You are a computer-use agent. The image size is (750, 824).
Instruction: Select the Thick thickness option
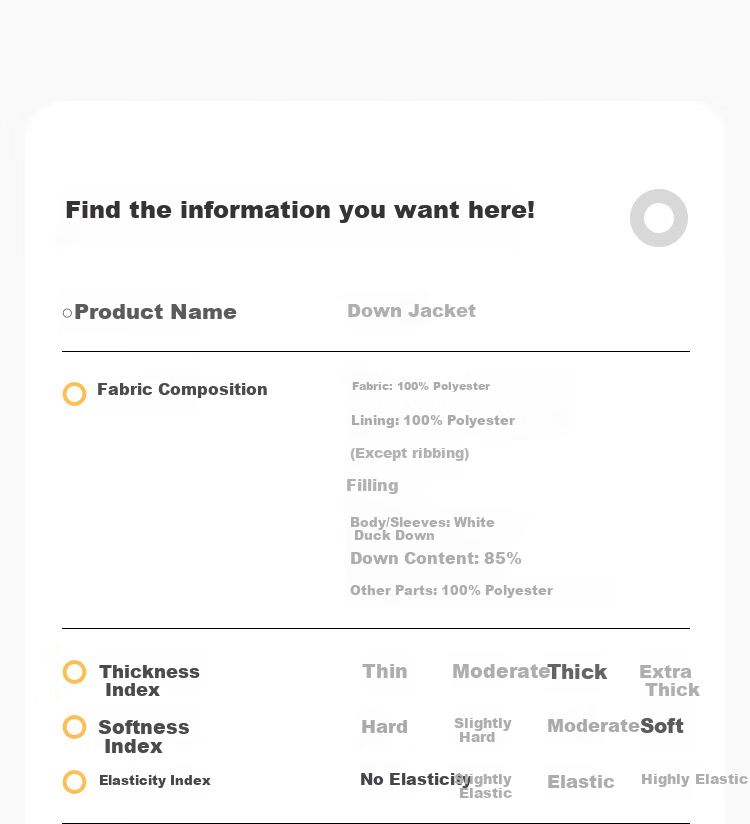click(577, 672)
